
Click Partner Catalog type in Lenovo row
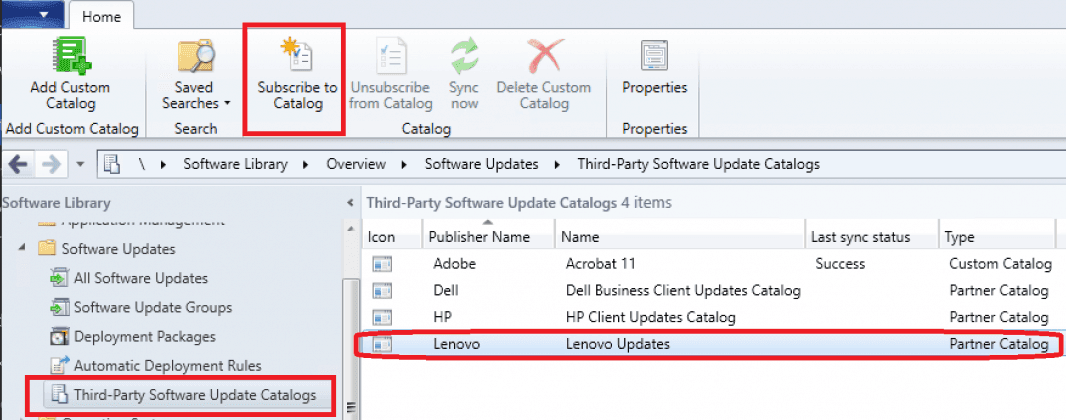[999, 345]
